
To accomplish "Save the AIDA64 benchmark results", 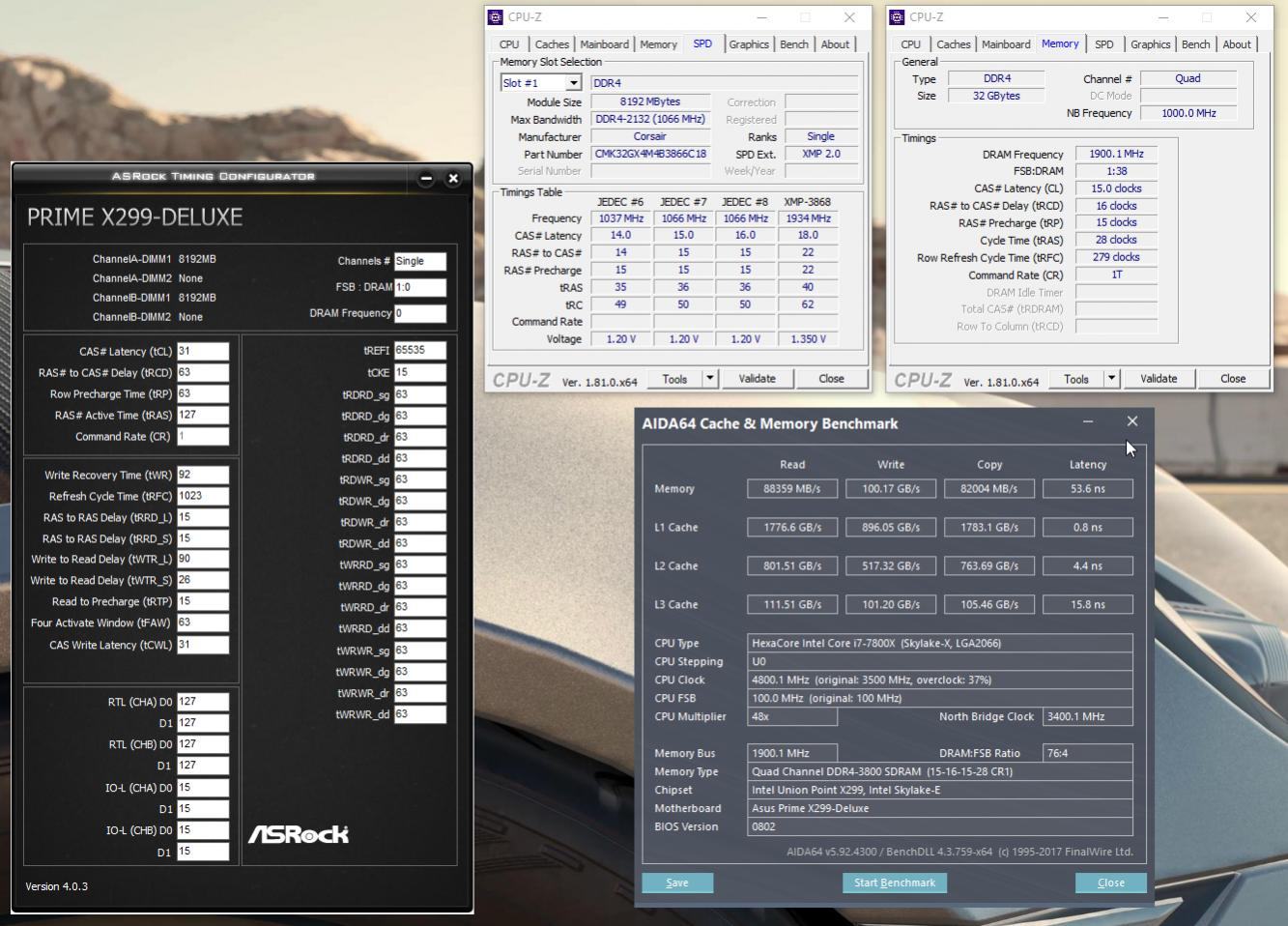I will 677,883.
